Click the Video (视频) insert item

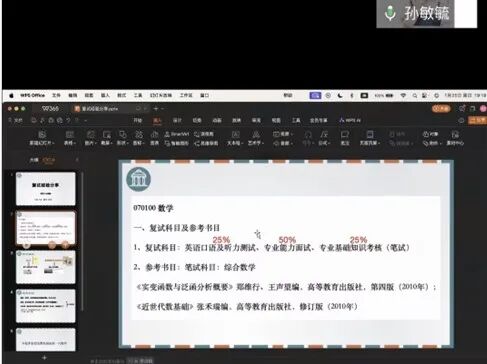click(x=283, y=134)
